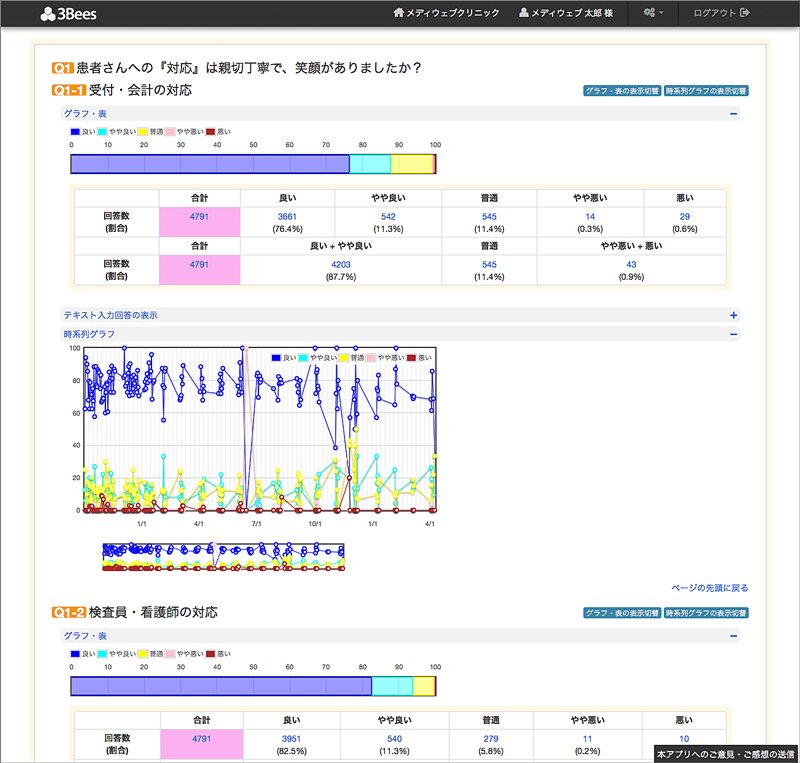Screen dimensions: 800x763
Task: Collapse the 時系列グラフ section
Action: click(400, 334)
